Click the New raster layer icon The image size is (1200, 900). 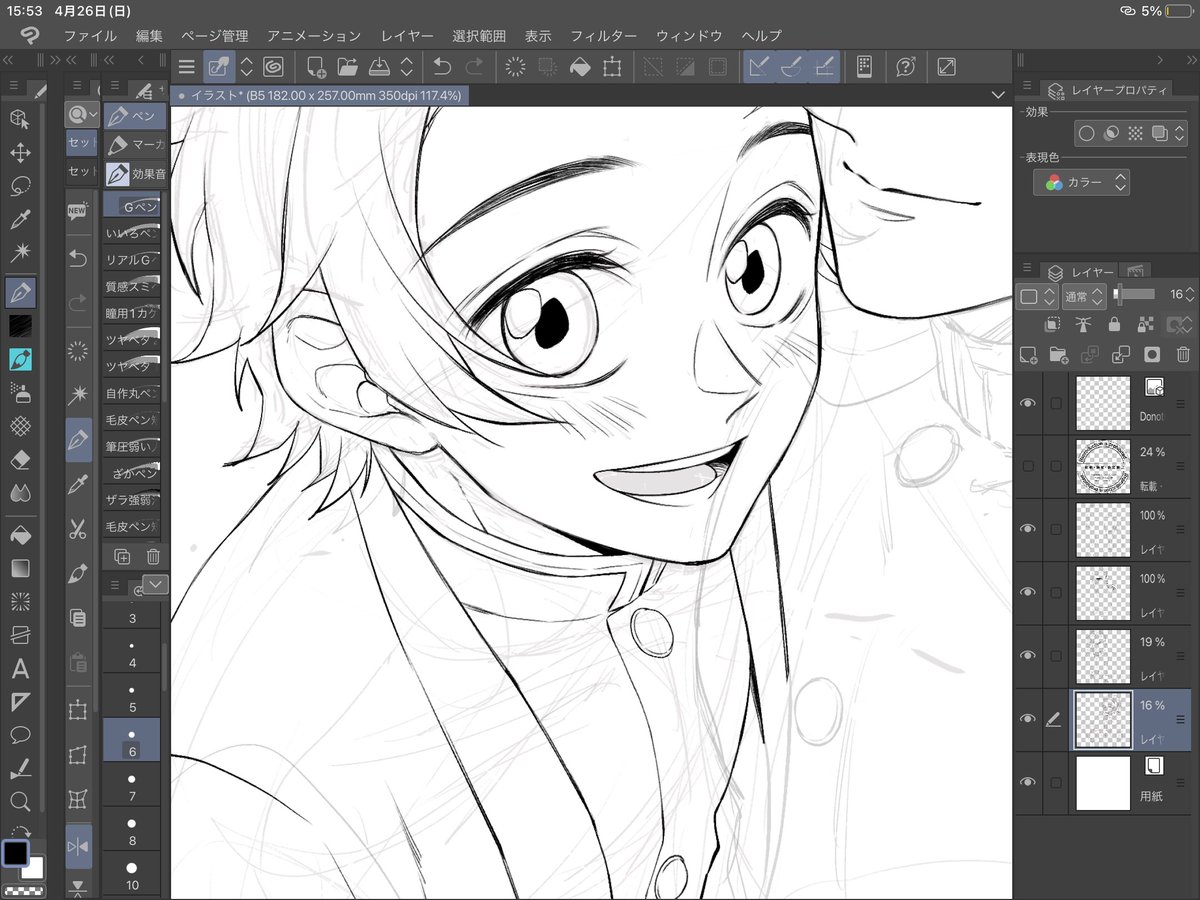click(x=1027, y=354)
